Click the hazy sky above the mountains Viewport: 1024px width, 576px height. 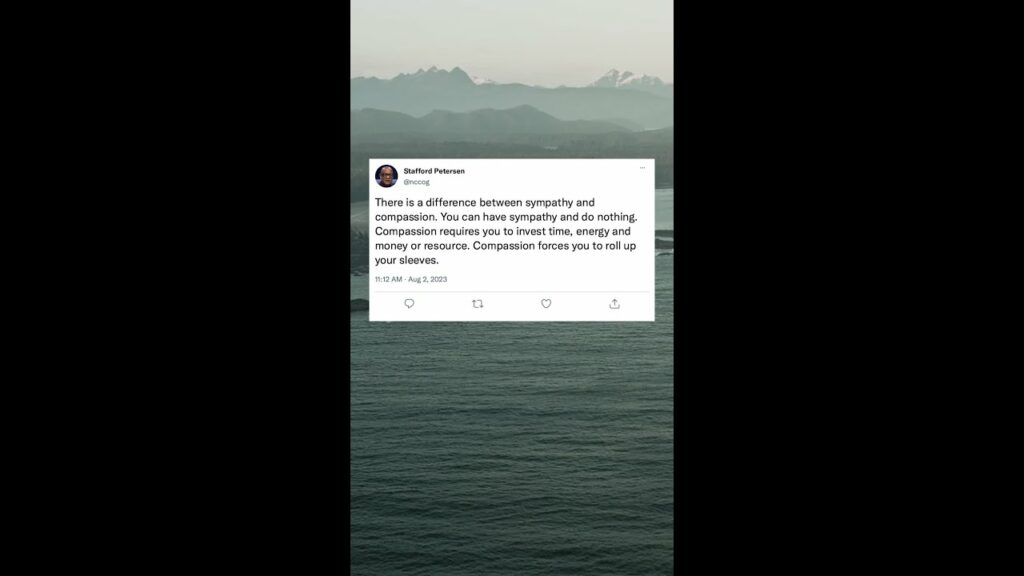512,33
